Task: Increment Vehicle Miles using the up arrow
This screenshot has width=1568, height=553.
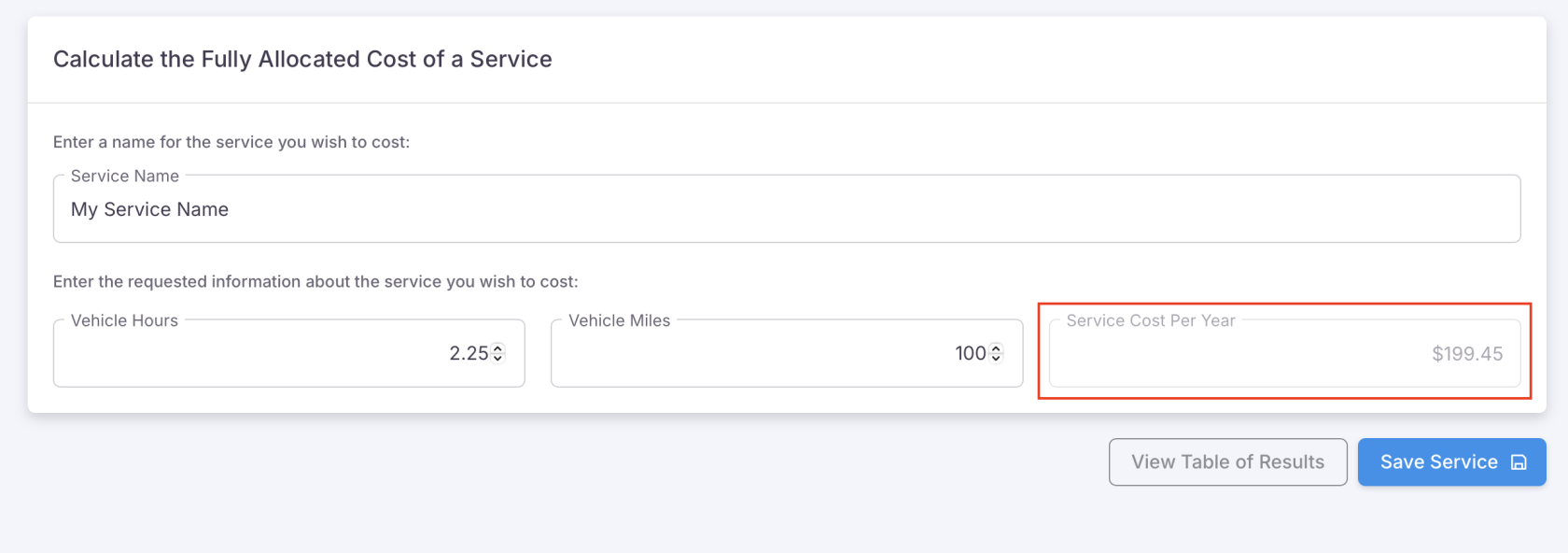Action: tap(996, 348)
